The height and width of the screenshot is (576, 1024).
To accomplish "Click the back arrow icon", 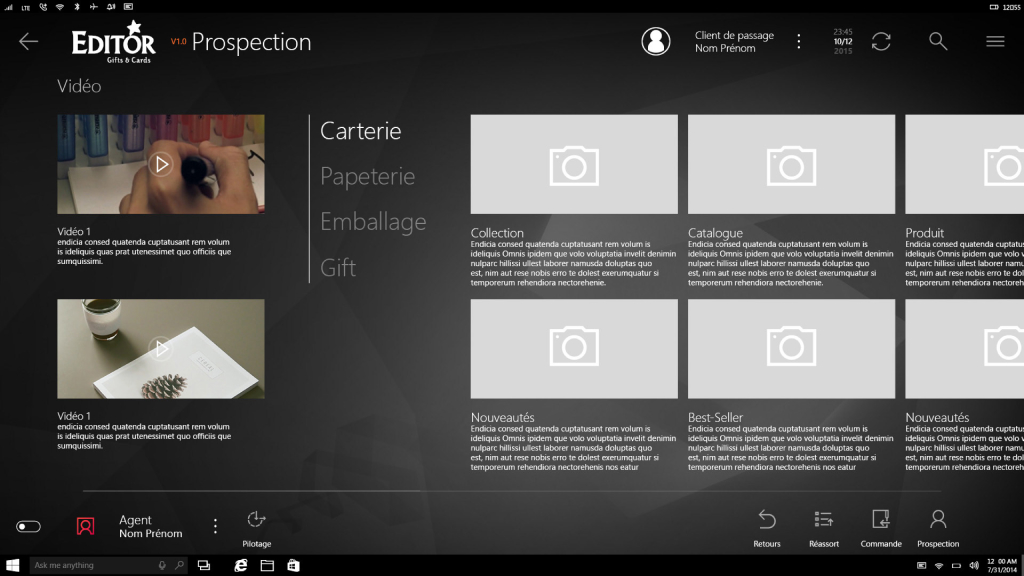I will point(28,41).
